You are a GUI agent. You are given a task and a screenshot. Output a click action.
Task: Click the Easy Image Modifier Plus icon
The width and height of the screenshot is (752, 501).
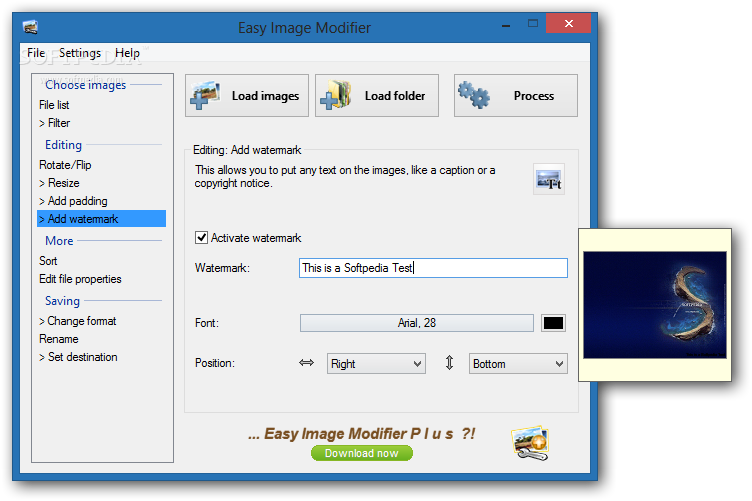click(530, 443)
